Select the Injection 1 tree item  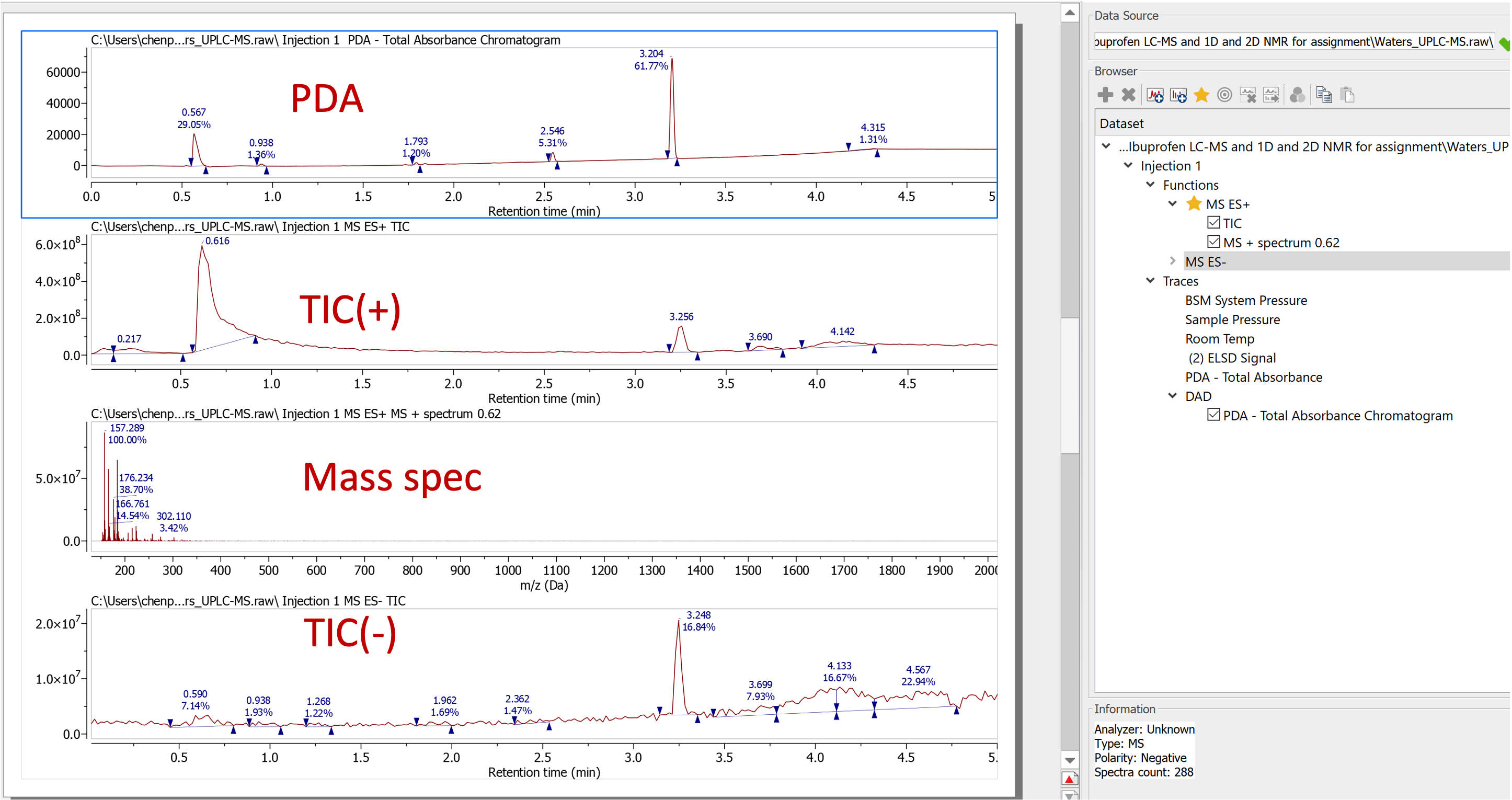point(1171,166)
